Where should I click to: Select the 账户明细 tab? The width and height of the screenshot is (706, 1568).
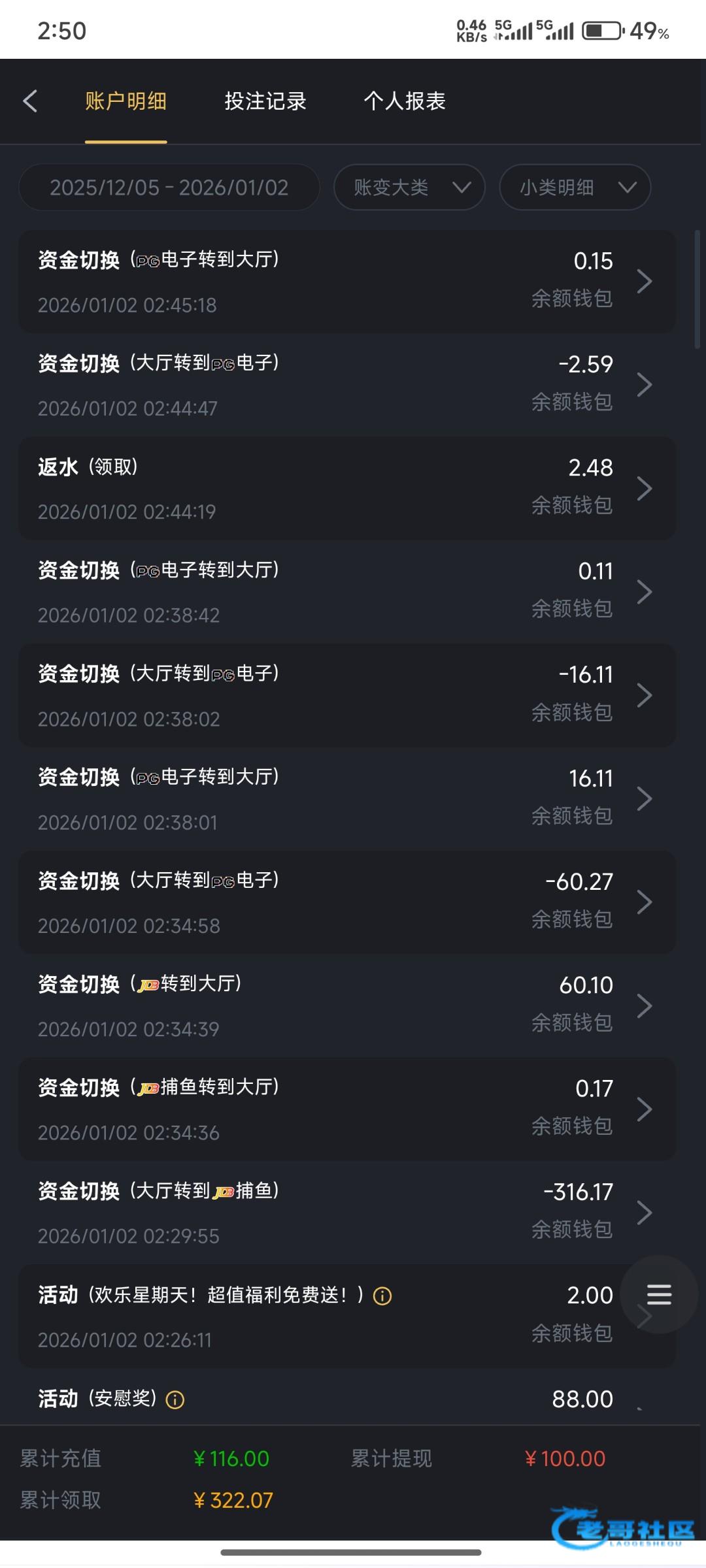pos(126,101)
